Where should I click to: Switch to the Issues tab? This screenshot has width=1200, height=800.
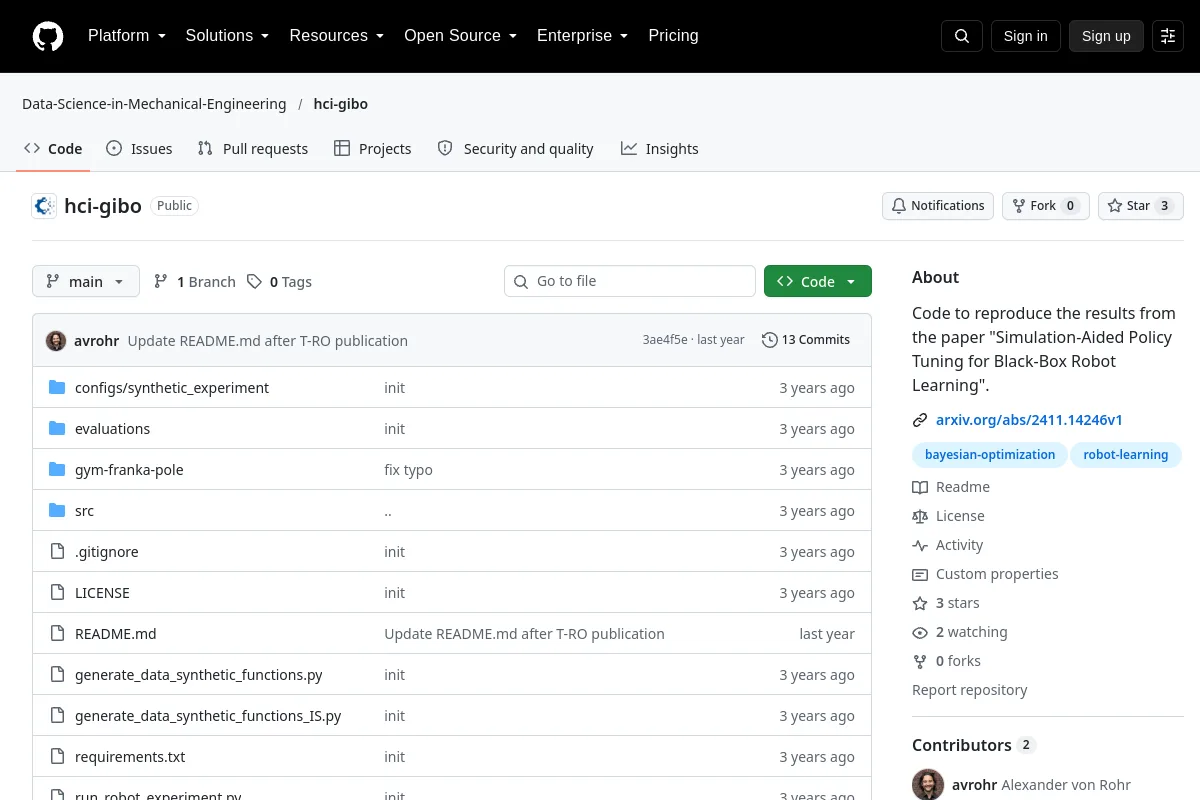pos(139,149)
